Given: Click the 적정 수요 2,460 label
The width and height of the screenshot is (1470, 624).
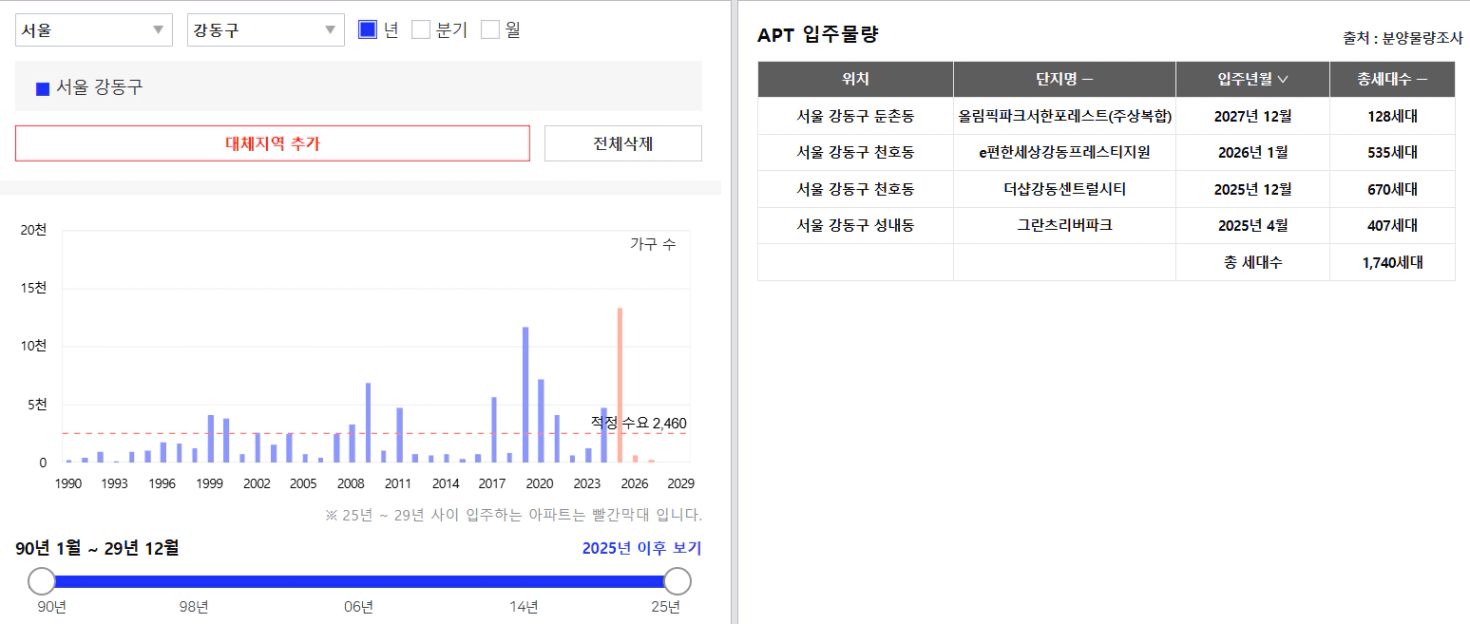Looking at the screenshot, I should (638, 423).
